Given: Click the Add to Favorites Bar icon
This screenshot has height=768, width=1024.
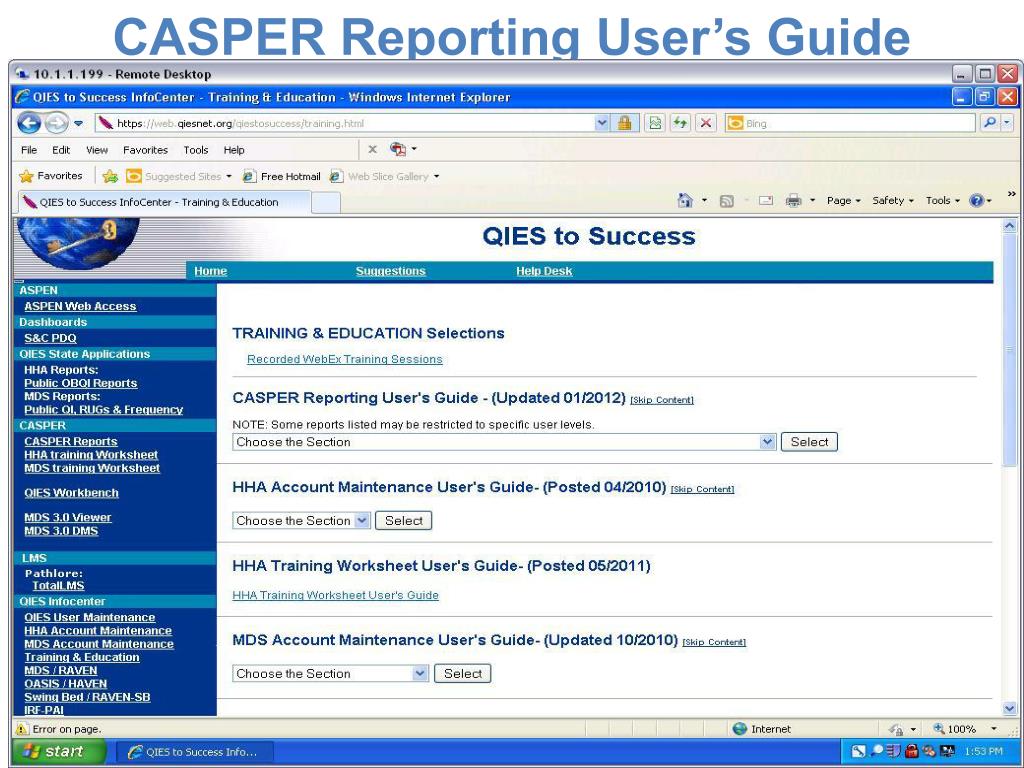Looking at the screenshot, I should (x=110, y=176).
